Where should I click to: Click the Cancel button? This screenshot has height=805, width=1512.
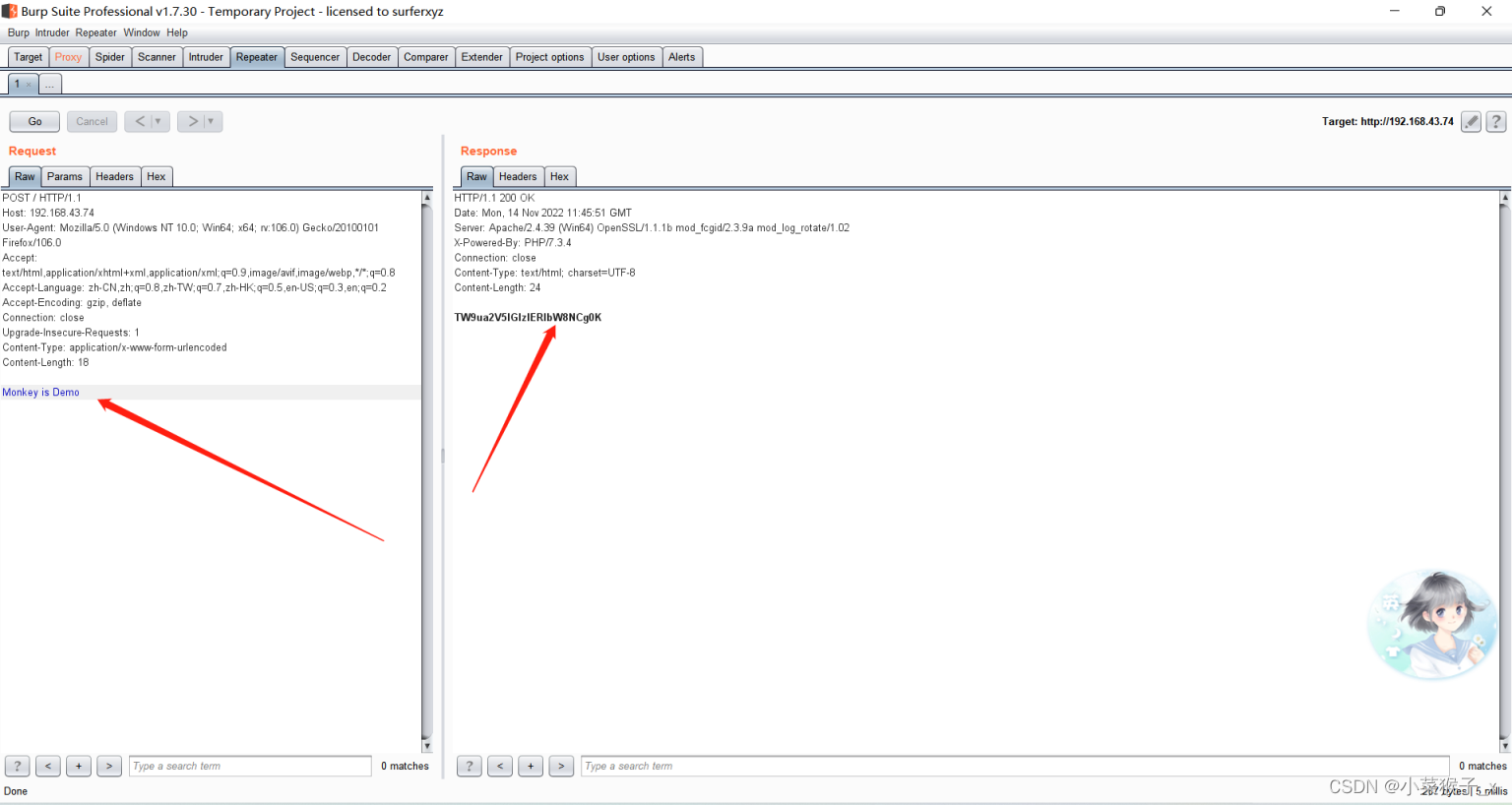[x=92, y=121]
